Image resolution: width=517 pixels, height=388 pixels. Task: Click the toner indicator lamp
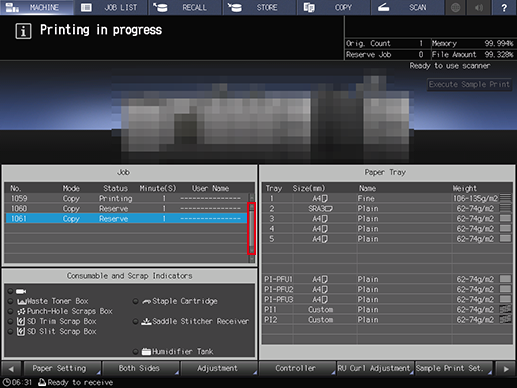(x=10, y=291)
